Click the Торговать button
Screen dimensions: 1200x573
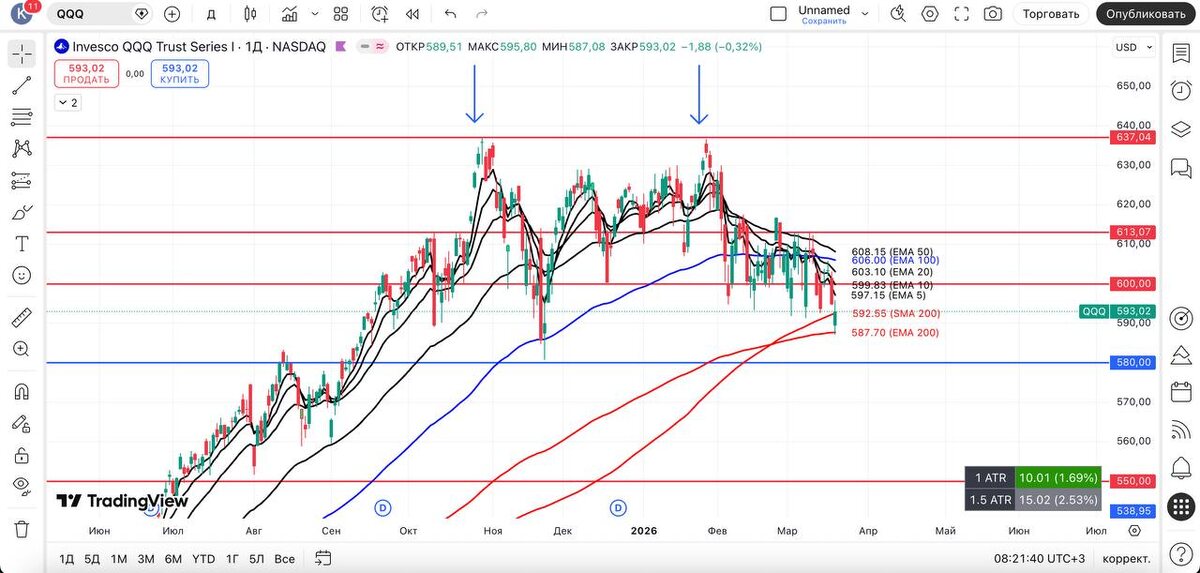(1052, 14)
